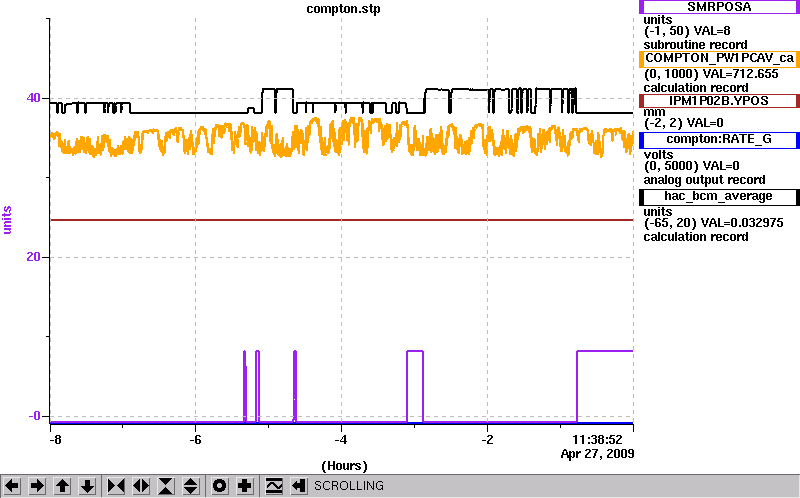Pan the plot left with arrow button
The width and height of the screenshot is (800, 498).
coord(12,486)
